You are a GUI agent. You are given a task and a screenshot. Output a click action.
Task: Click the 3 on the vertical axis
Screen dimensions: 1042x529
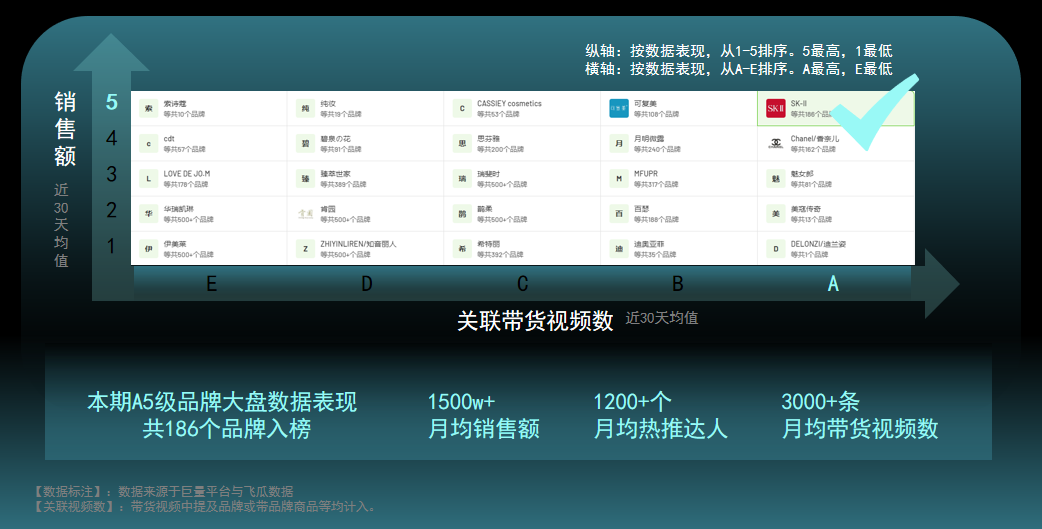tap(112, 174)
